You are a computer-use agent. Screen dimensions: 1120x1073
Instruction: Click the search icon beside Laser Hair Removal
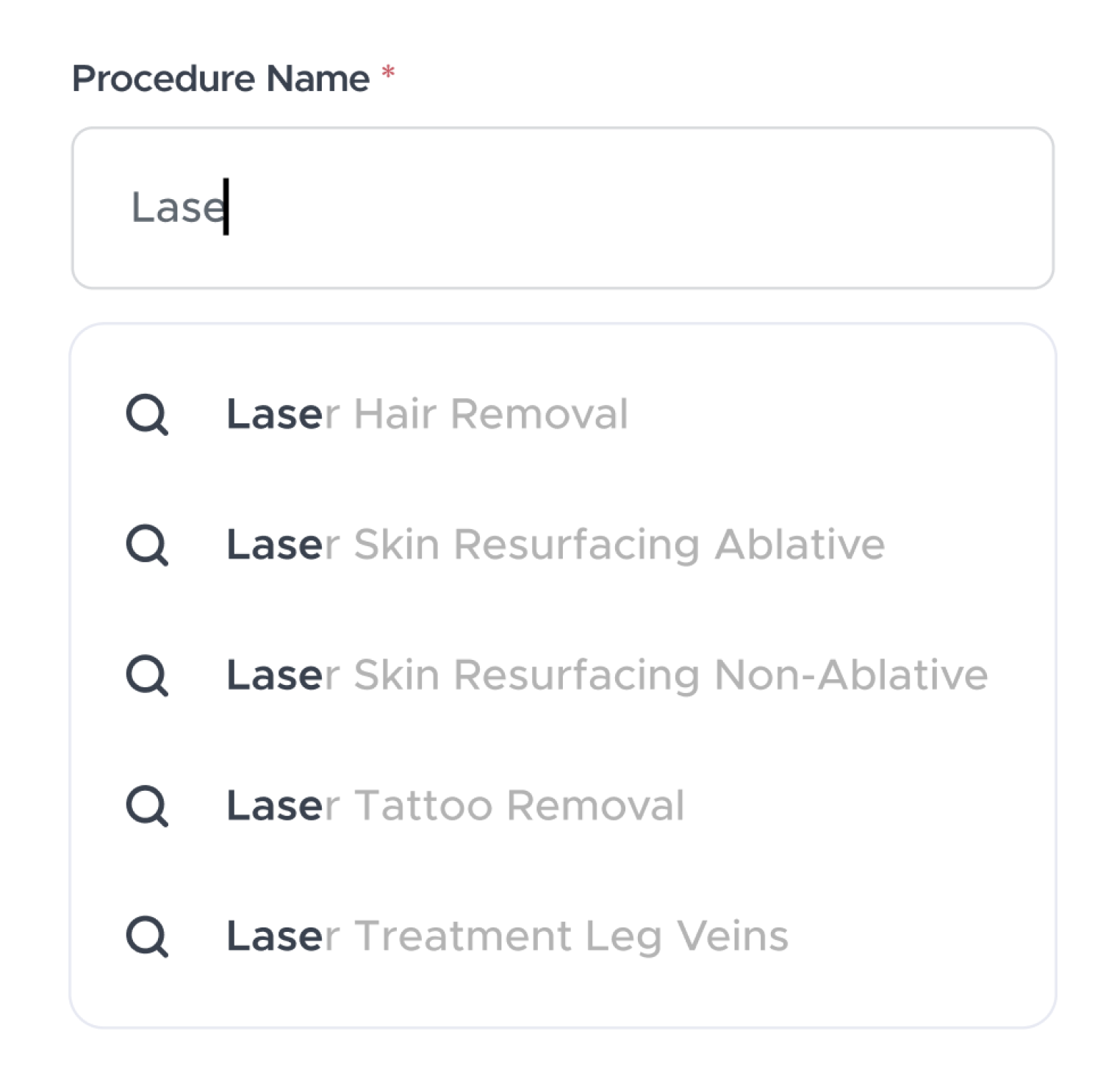[147, 415]
